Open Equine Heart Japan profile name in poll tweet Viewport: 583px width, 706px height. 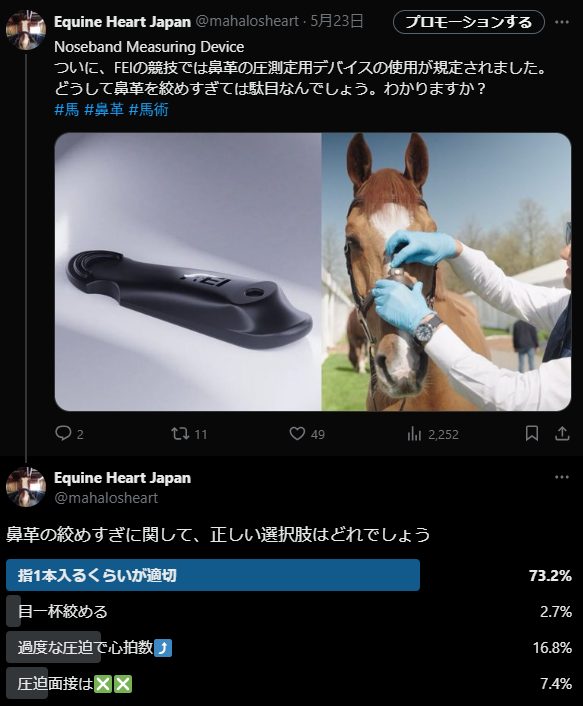coord(122,478)
